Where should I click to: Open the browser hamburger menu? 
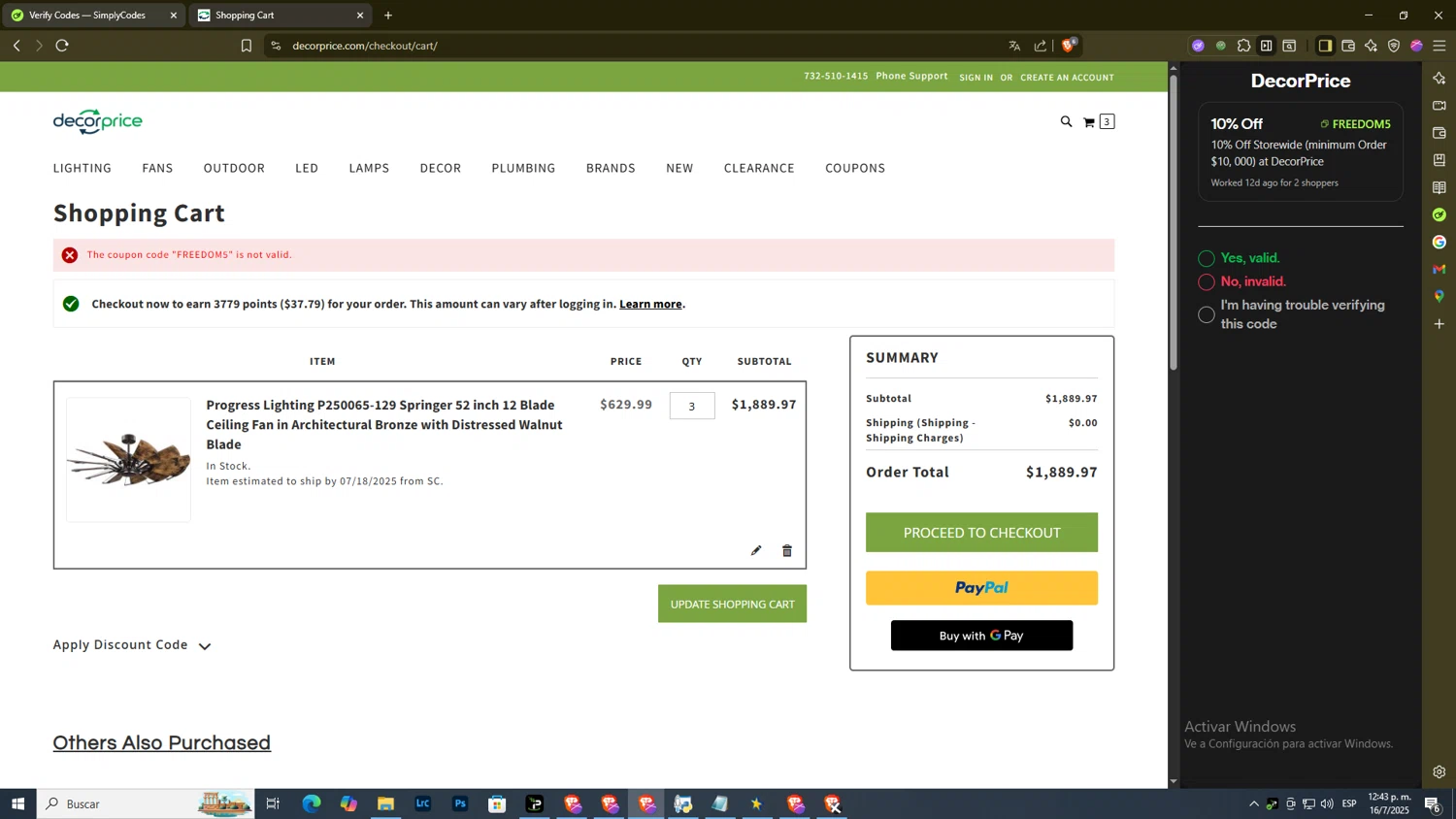1439,46
